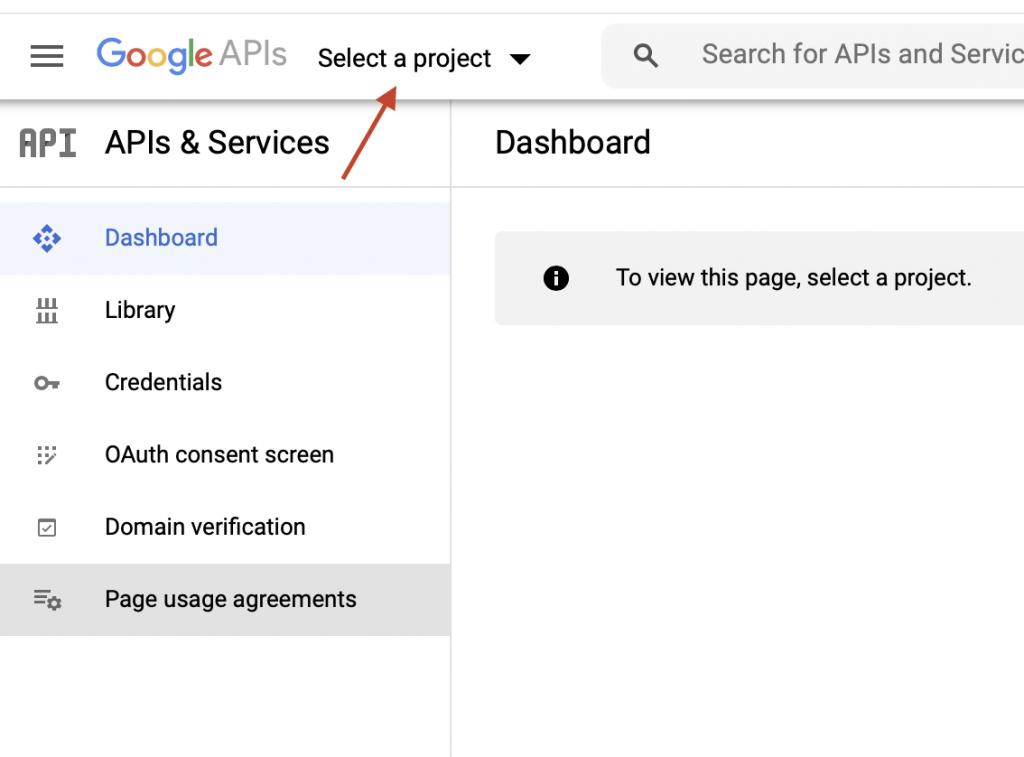1024x757 pixels.
Task: Open the Select a project dropdown
Action: [x=424, y=59]
